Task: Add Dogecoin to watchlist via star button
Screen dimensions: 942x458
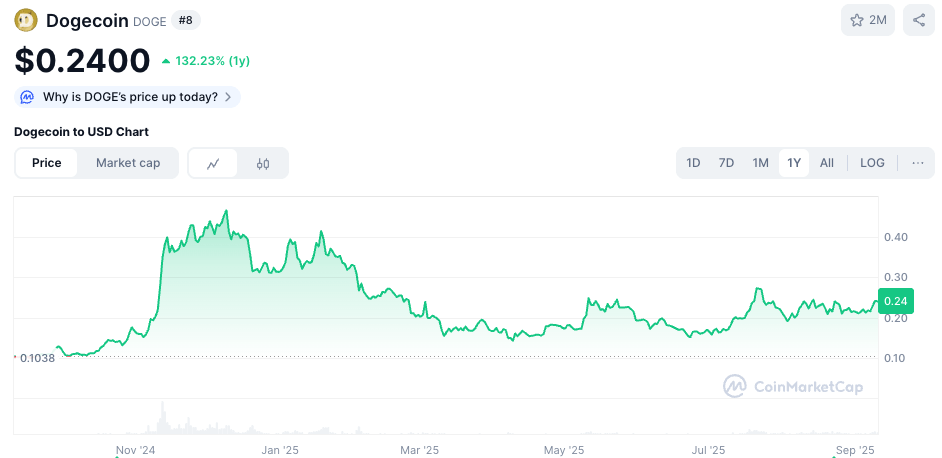Action: [868, 20]
